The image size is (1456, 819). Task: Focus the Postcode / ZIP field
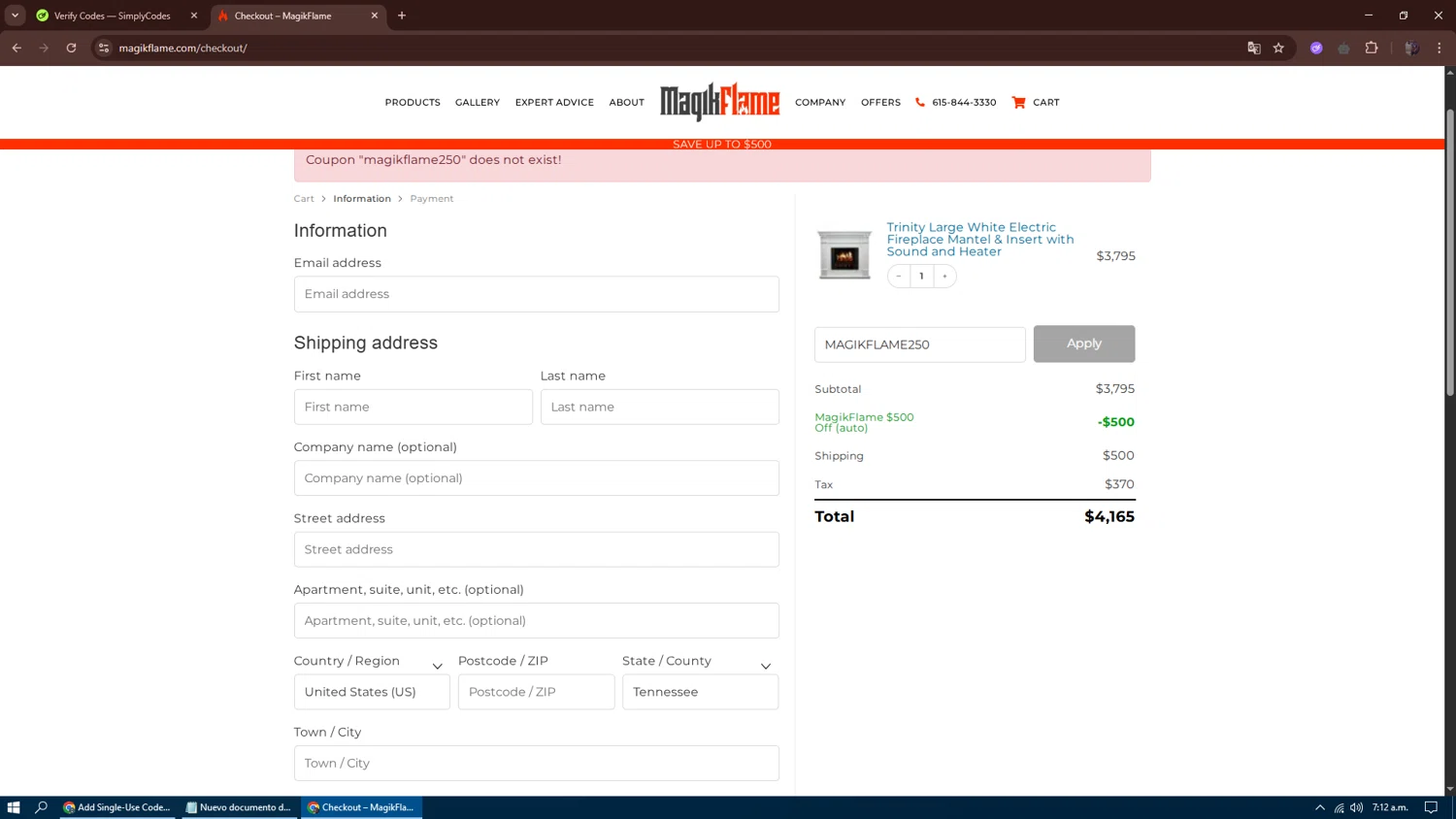point(536,692)
